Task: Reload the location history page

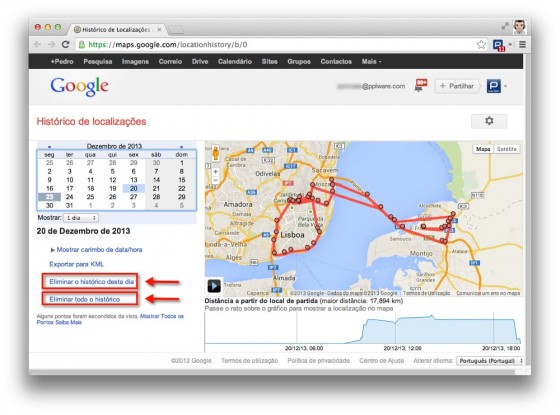Action: click(65, 44)
